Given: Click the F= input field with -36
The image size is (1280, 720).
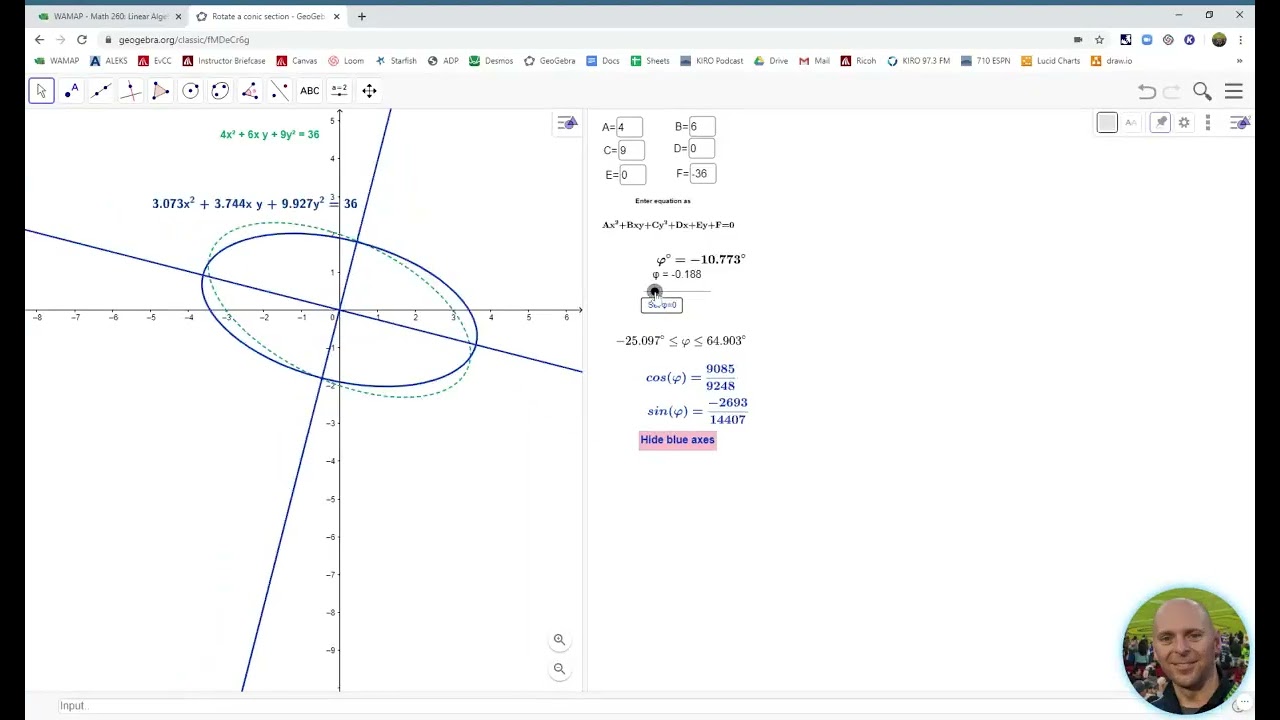Looking at the screenshot, I should click(x=702, y=174).
